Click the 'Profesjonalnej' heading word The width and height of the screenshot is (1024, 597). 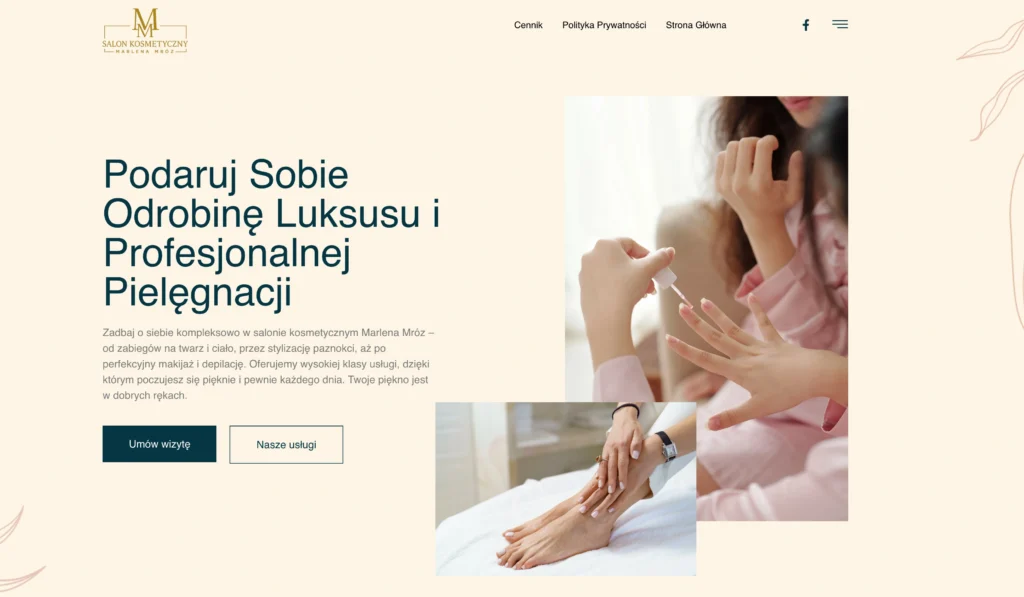tap(227, 253)
